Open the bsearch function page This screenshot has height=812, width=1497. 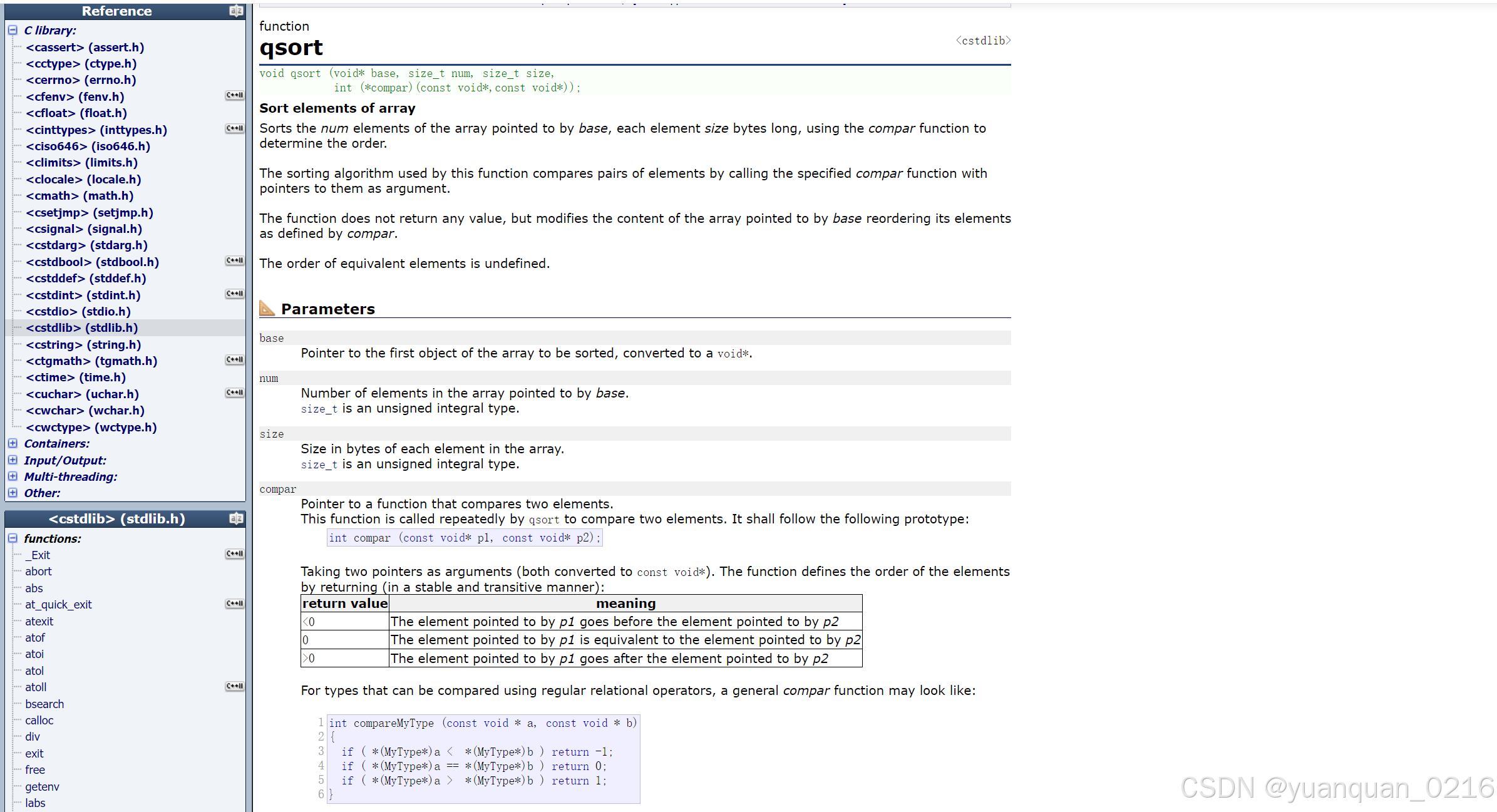coord(44,704)
